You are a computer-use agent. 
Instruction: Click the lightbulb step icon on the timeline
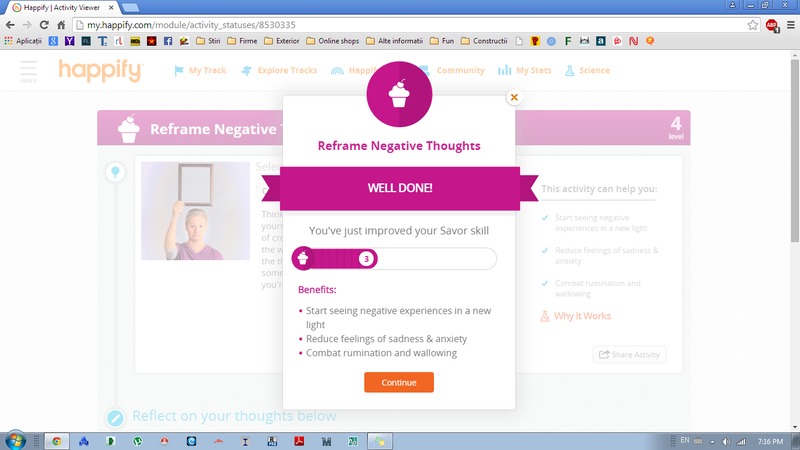(115, 172)
